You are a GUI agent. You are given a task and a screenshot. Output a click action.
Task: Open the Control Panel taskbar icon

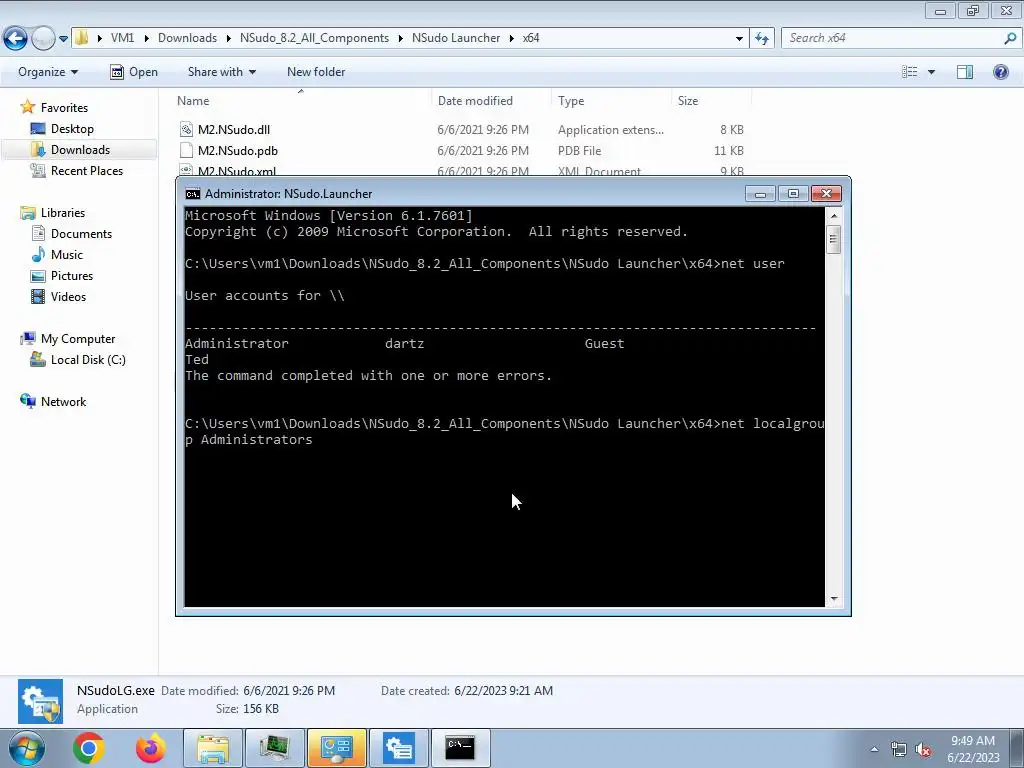[336, 748]
